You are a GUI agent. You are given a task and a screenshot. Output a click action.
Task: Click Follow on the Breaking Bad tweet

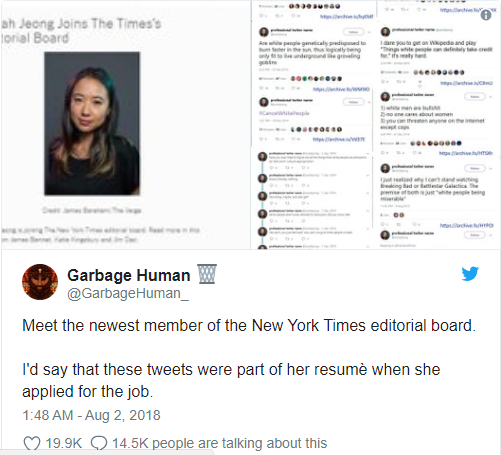(475, 168)
